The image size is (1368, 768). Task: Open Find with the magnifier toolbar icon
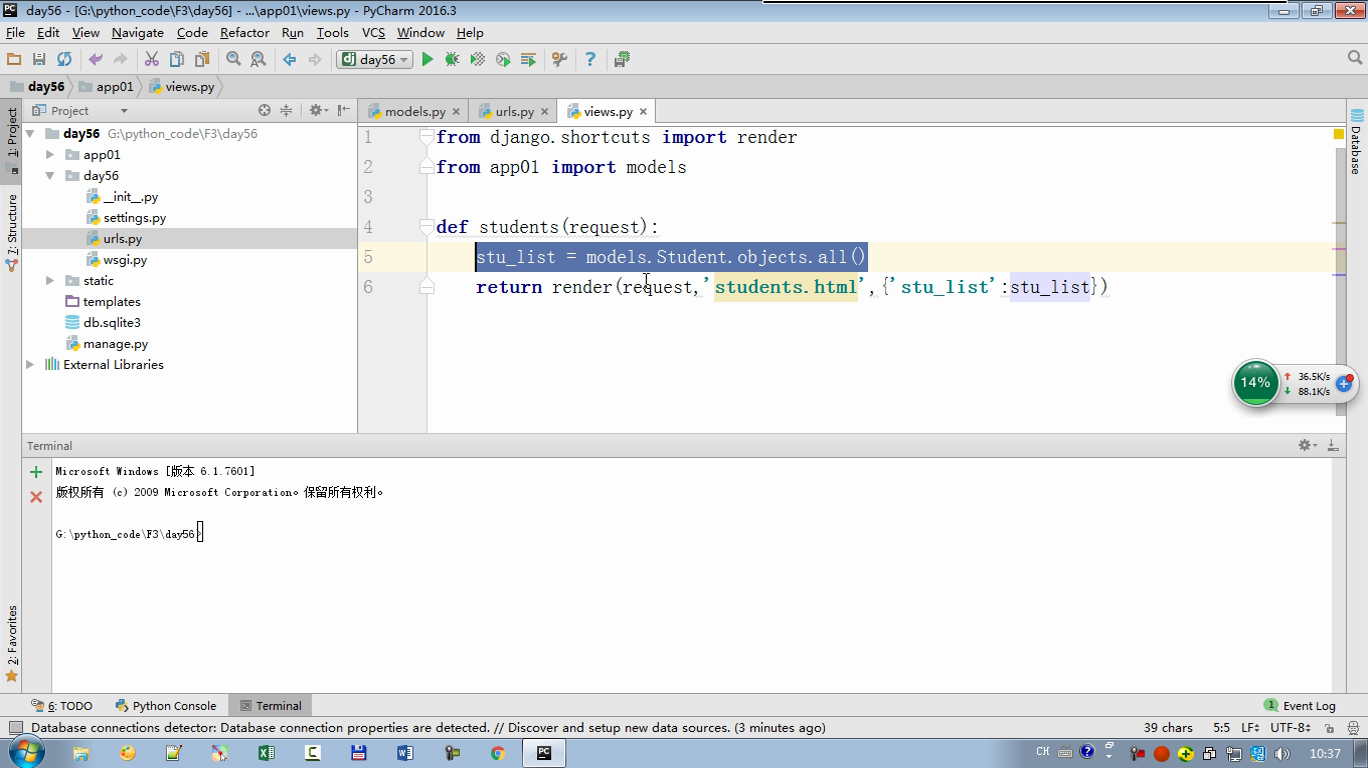pos(233,60)
